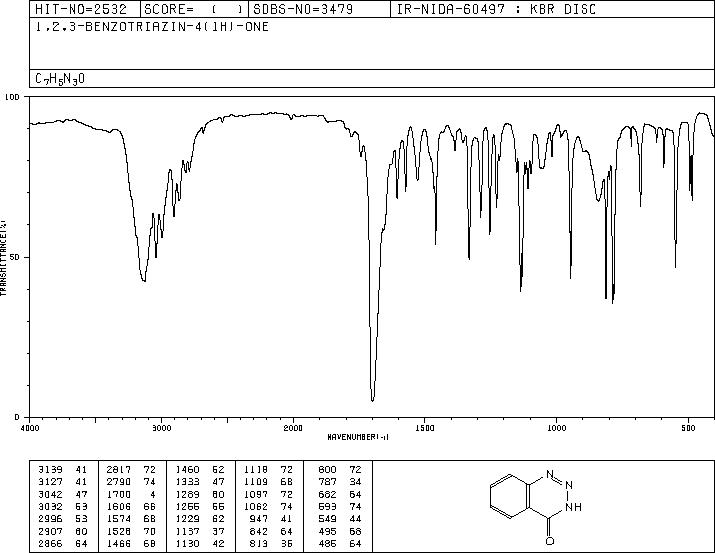Click peak table entry 1118
The image size is (715, 553).
[x=256, y=470]
